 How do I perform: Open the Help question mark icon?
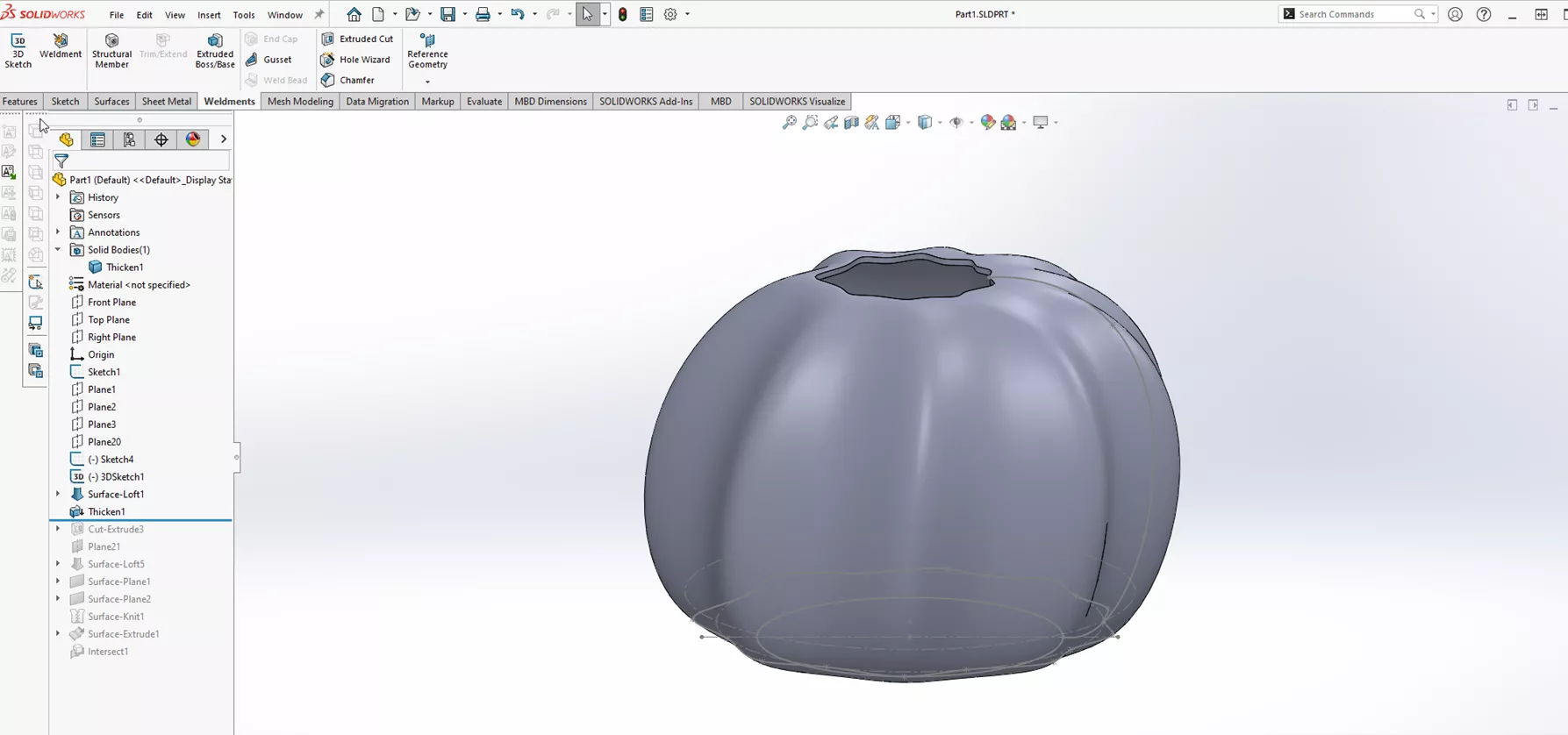1484,14
